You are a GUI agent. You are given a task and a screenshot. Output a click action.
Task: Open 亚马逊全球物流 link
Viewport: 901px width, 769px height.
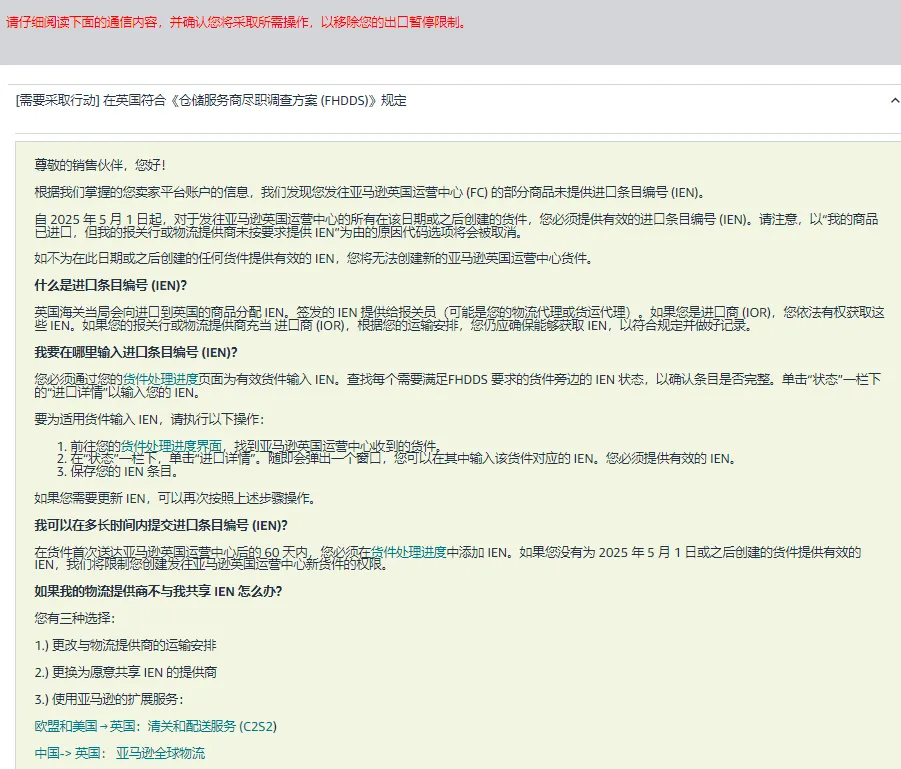tap(160, 753)
